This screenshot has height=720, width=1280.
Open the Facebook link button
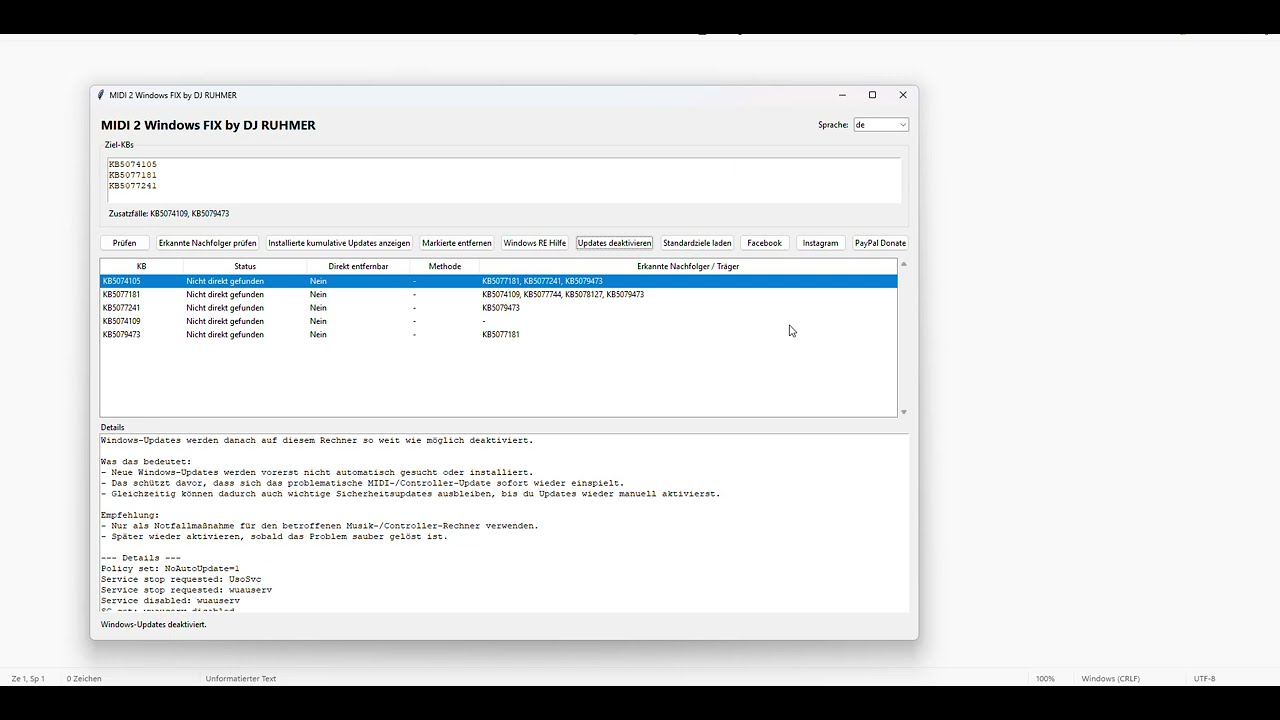764,243
